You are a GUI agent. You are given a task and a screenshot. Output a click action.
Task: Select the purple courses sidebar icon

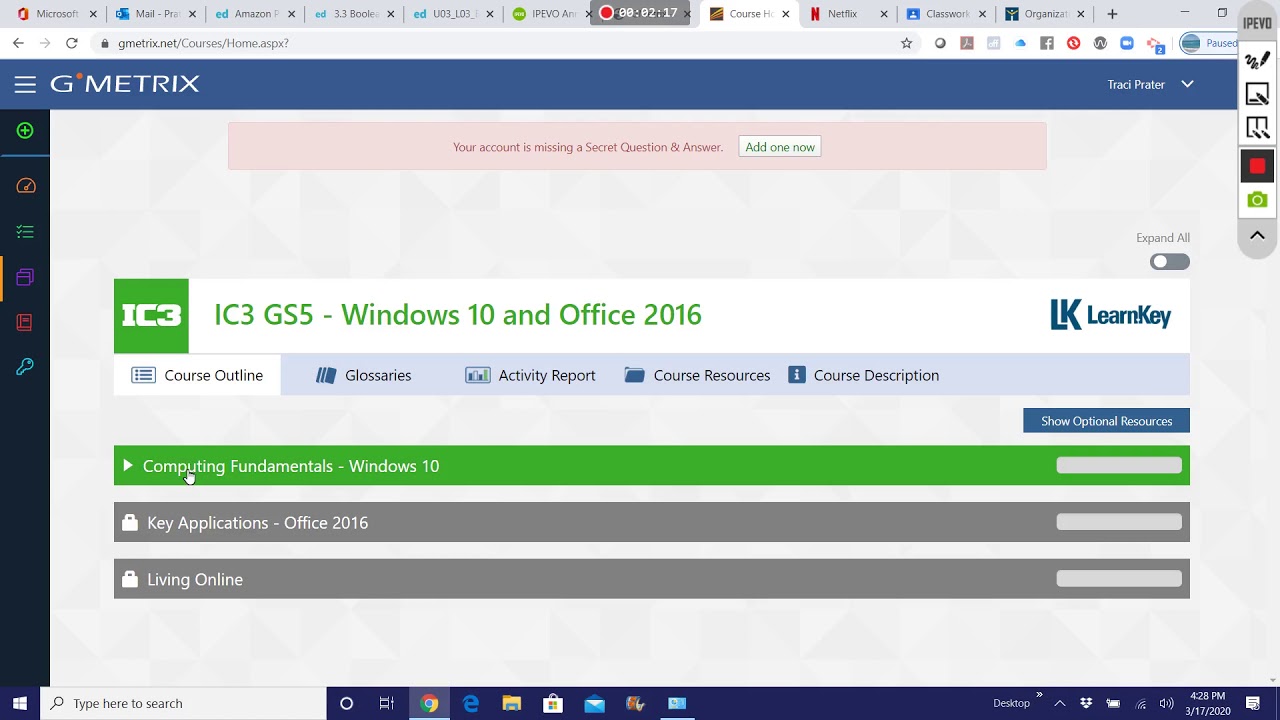25,277
